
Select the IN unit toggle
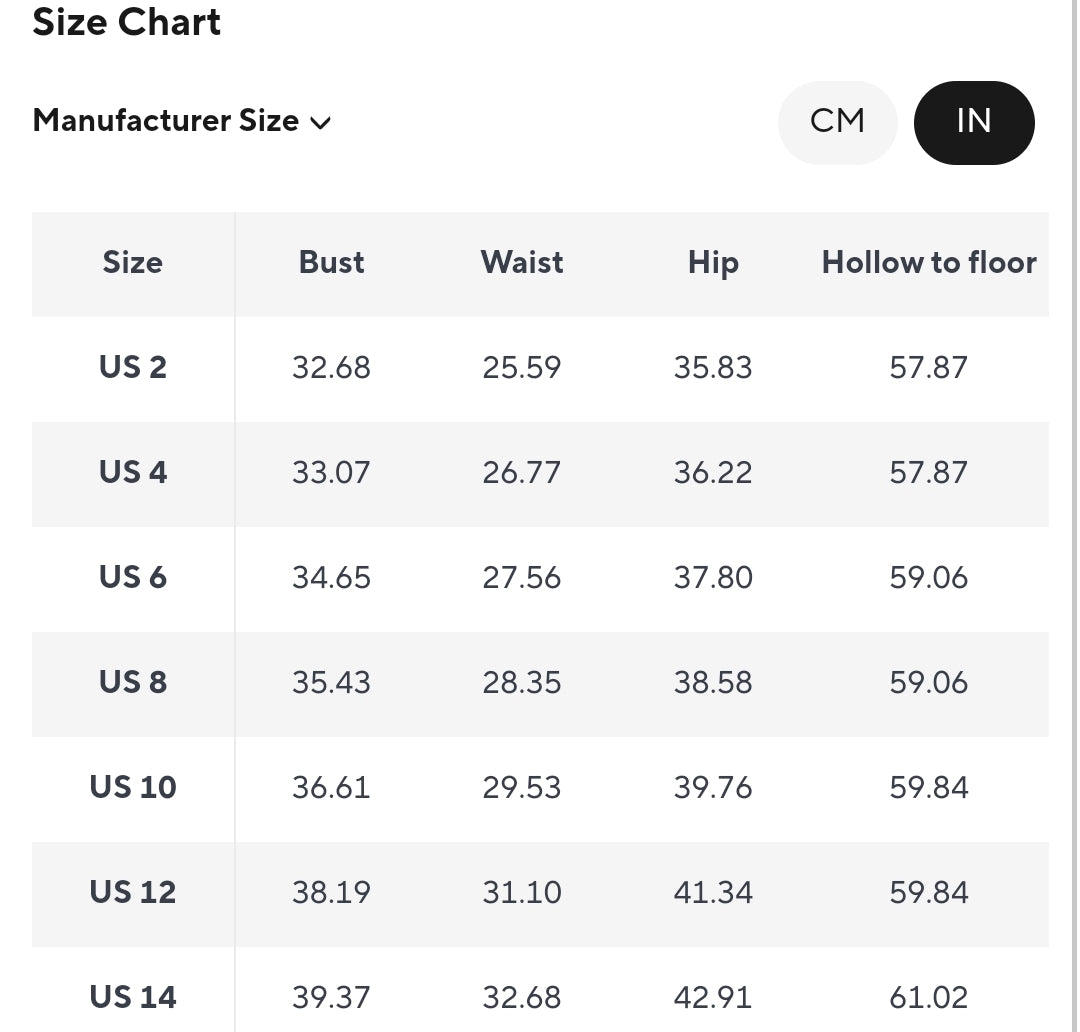click(973, 122)
